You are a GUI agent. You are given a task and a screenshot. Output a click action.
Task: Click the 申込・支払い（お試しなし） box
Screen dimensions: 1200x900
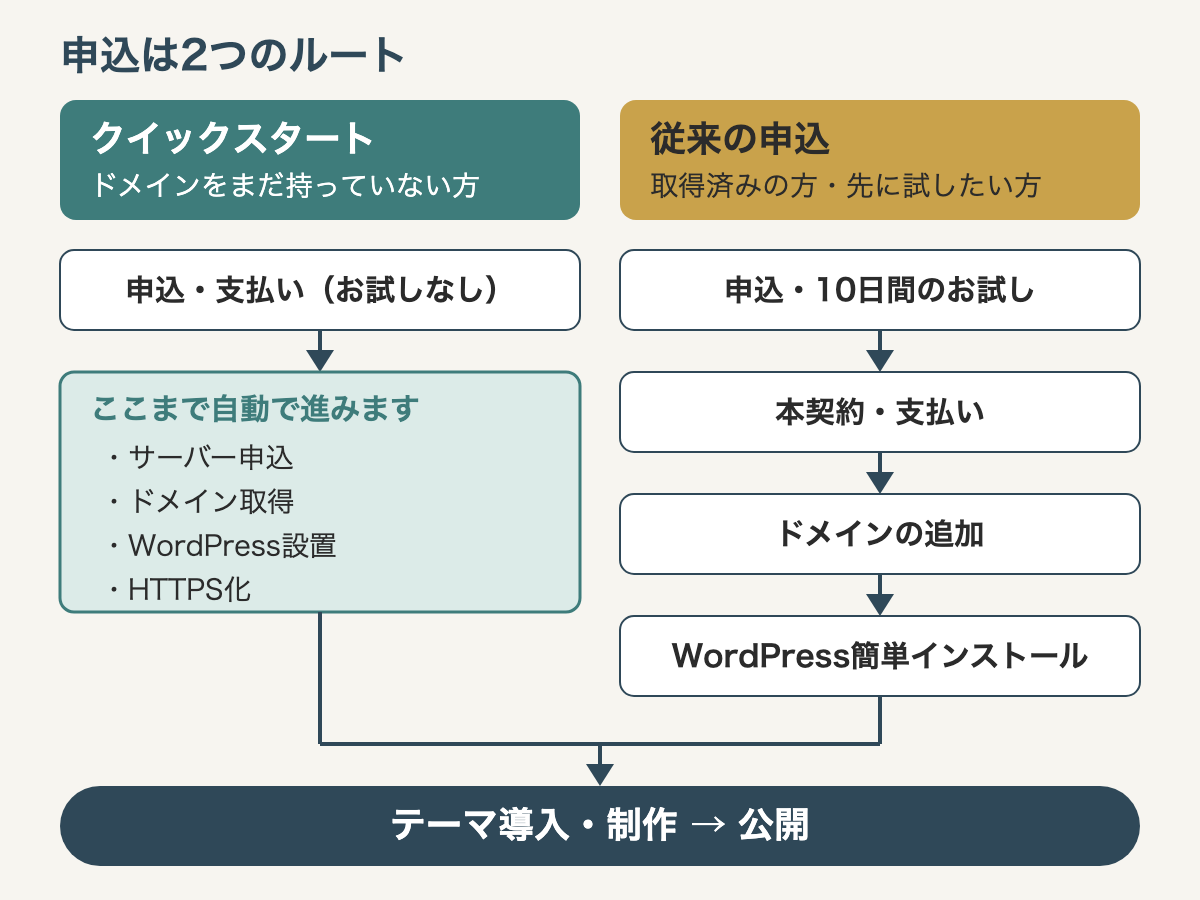320,290
